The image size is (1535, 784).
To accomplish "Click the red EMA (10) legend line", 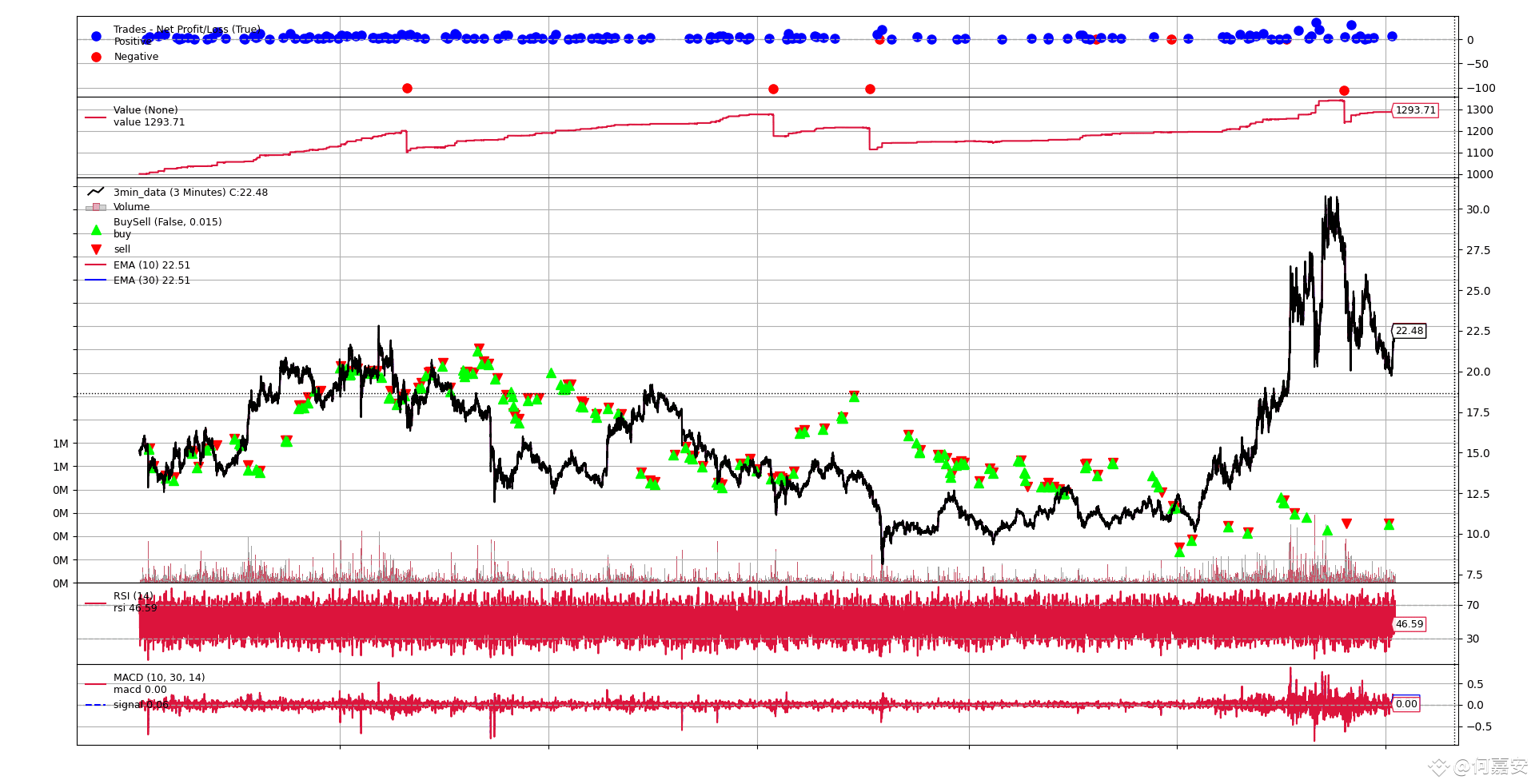I will [96, 265].
